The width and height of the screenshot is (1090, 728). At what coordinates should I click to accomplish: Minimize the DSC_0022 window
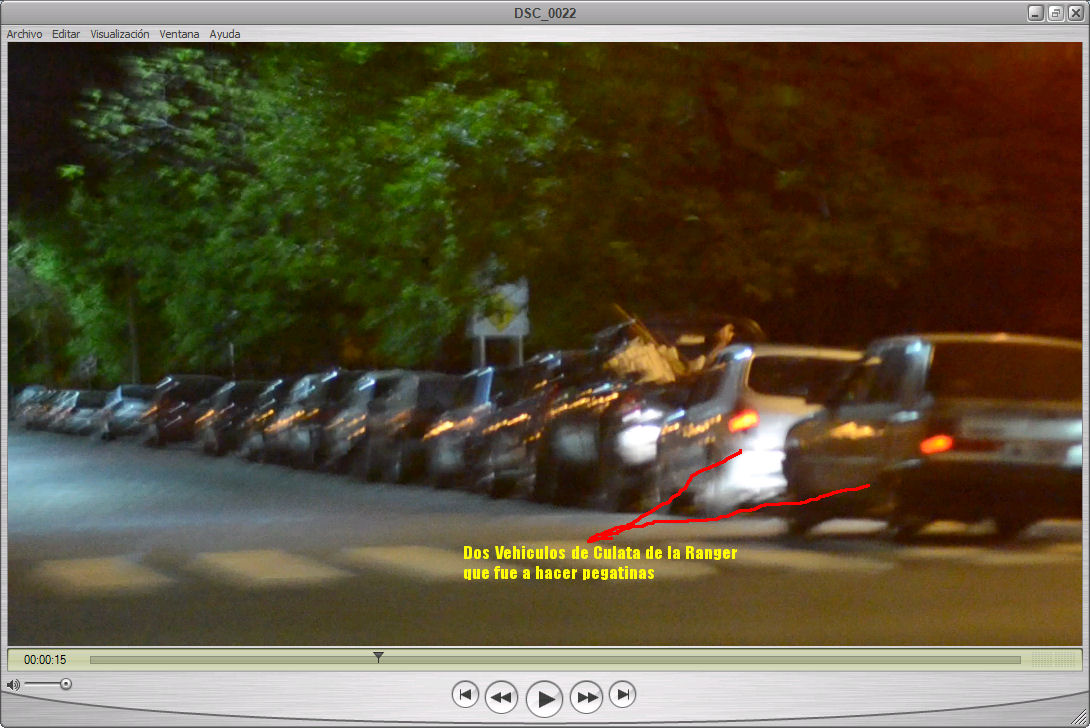pos(1036,13)
